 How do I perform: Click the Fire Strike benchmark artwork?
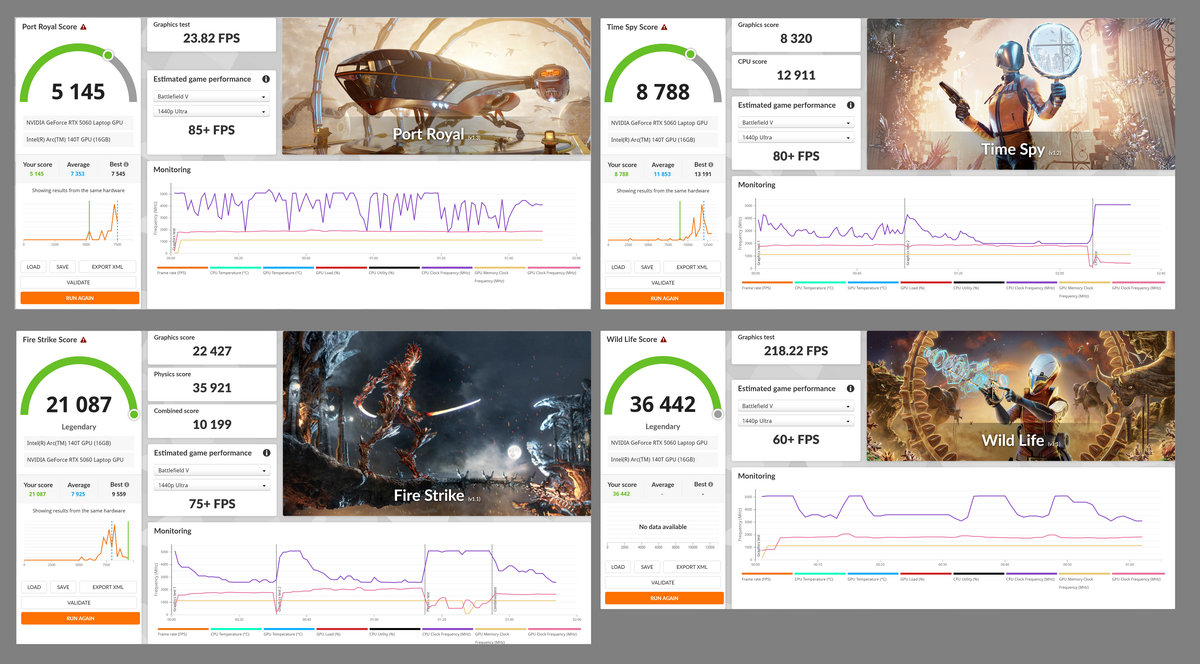point(436,423)
